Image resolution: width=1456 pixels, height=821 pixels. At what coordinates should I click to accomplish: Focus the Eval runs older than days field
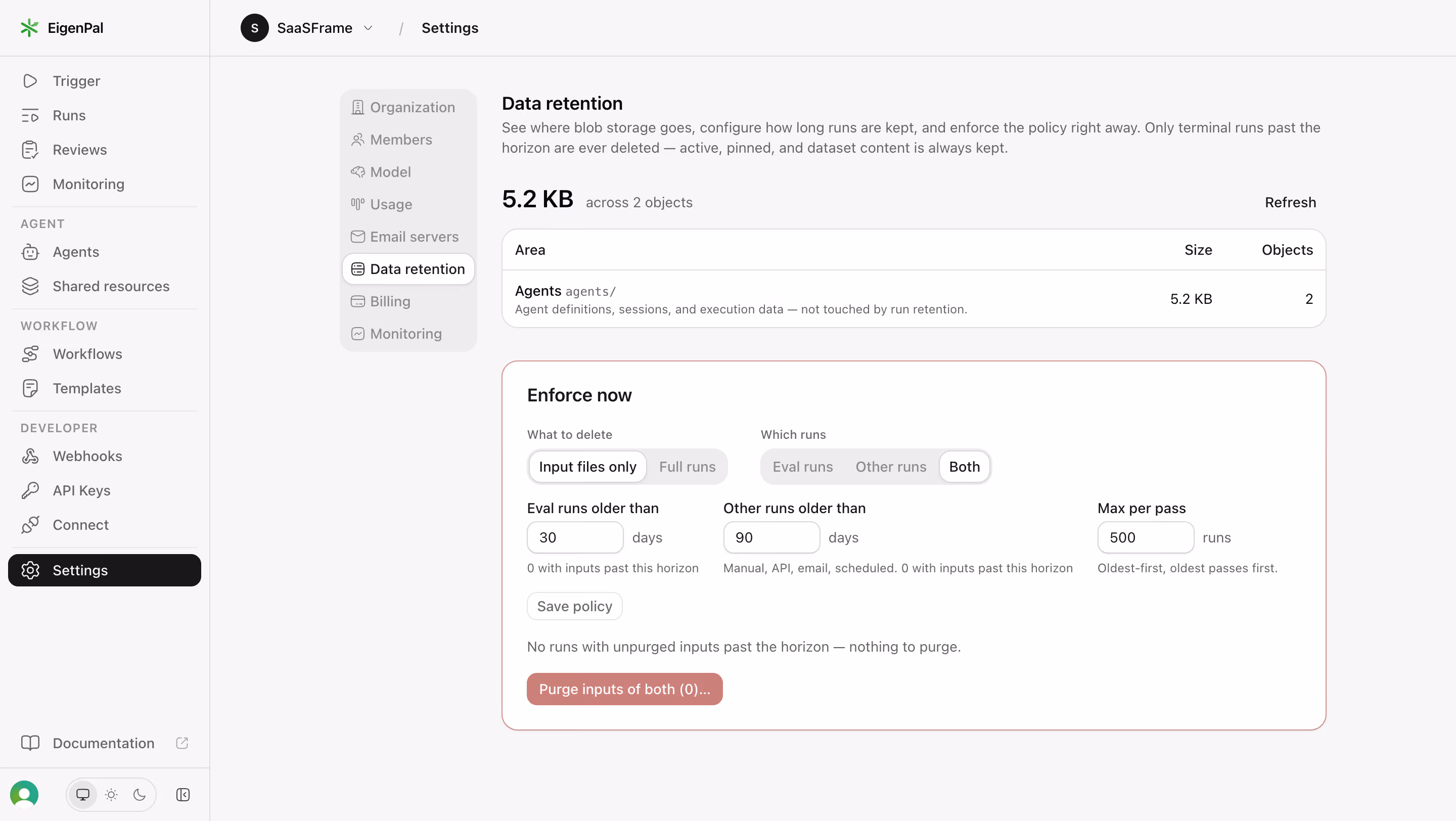[575, 537]
